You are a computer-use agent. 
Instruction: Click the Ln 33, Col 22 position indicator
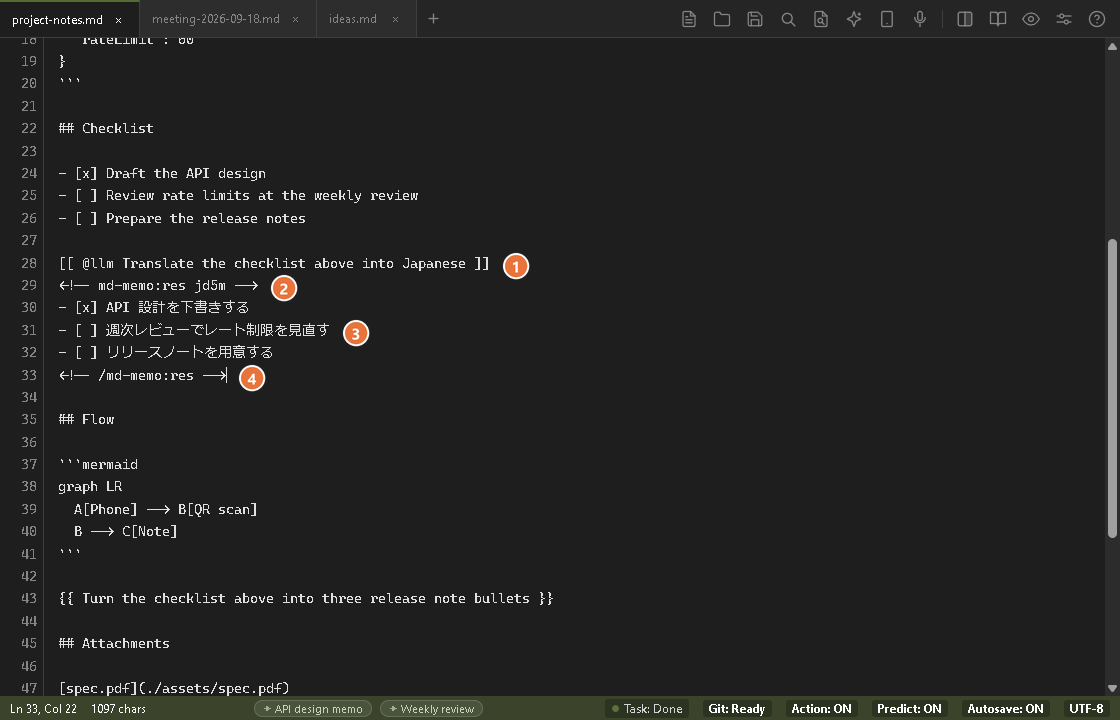44,709
